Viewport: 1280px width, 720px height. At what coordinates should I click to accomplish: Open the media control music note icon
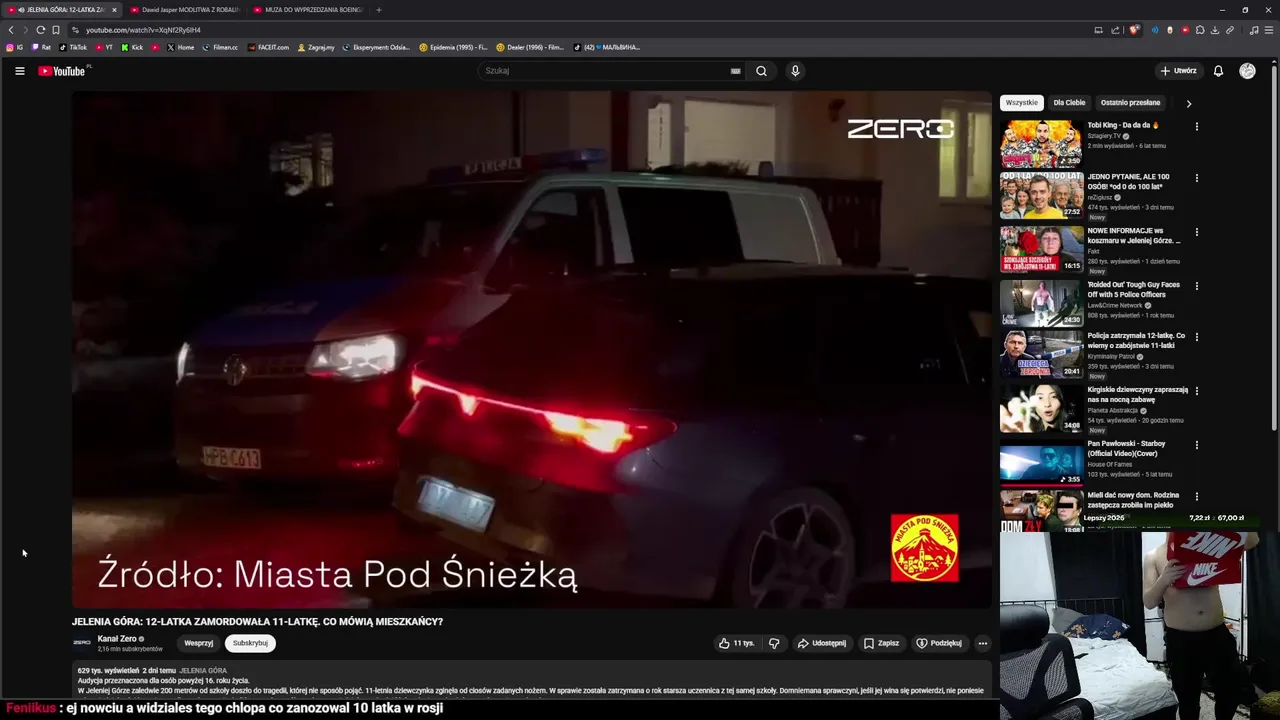point(1254,30)
